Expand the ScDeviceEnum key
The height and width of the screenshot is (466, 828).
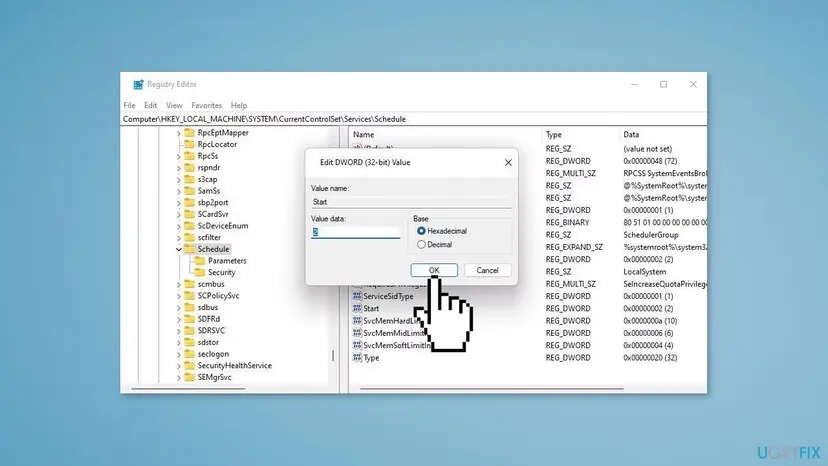click(x=178, y=226)
